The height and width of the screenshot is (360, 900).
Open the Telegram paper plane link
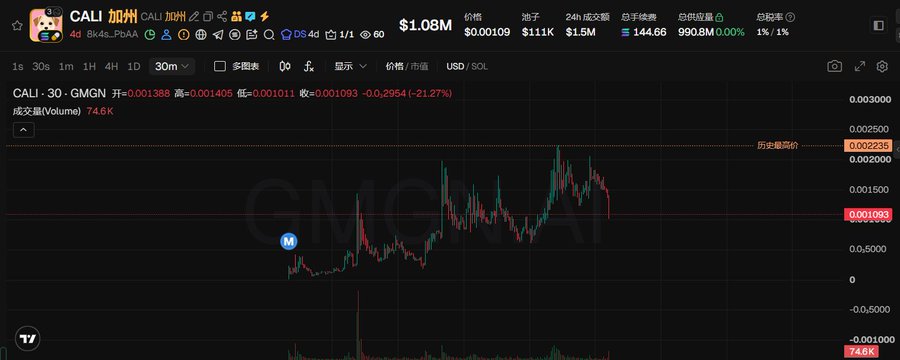218,34
